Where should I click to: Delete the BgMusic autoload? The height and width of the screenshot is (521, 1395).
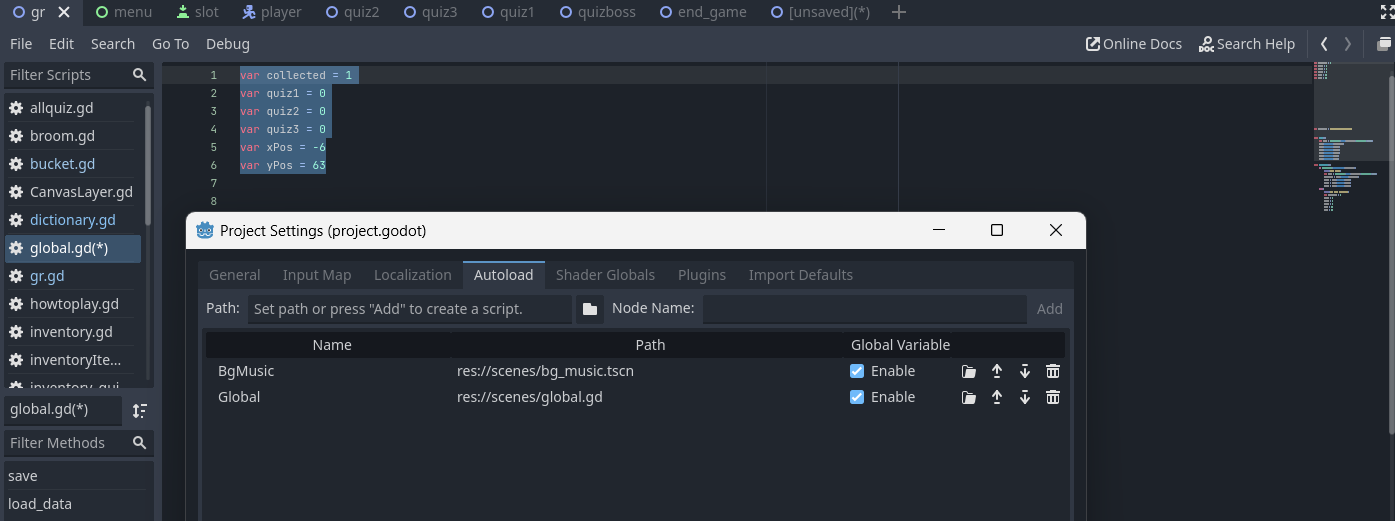(x=1052, y=371)
